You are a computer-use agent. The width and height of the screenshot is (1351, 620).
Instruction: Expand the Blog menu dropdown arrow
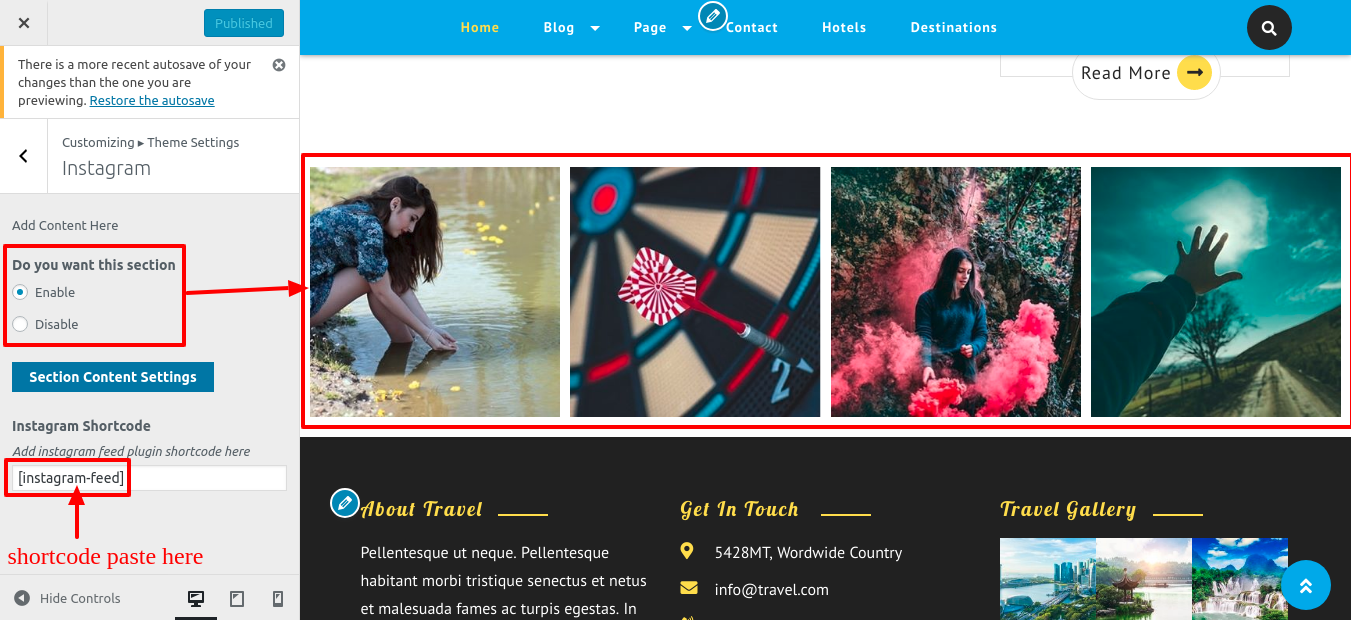tap(595, 28)
